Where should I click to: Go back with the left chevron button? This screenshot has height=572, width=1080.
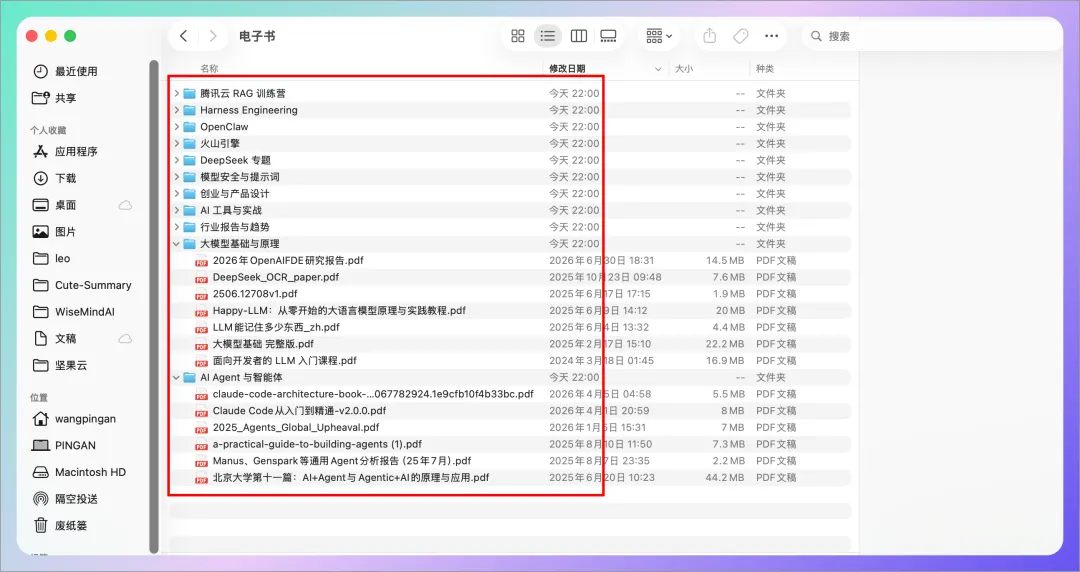pos(183,36)
